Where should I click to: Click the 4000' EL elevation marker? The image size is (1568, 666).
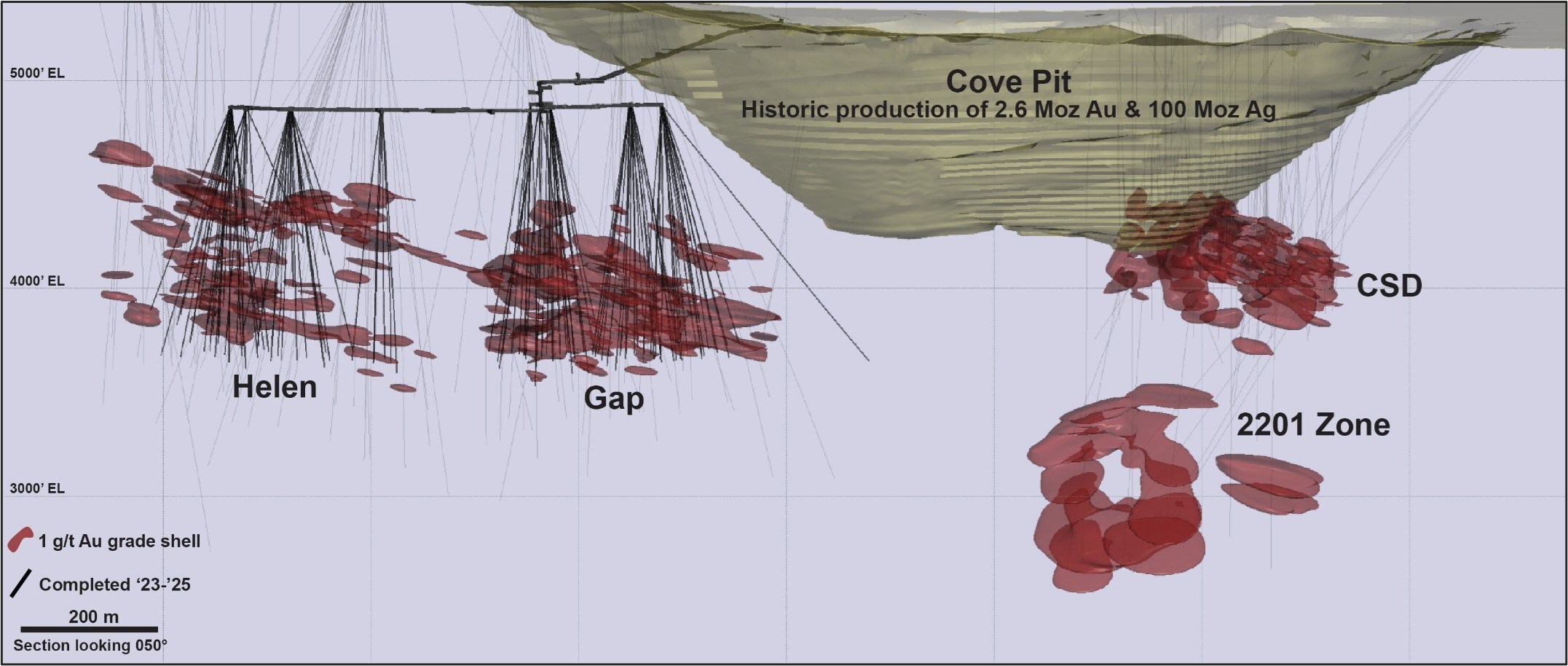point(37,281)
